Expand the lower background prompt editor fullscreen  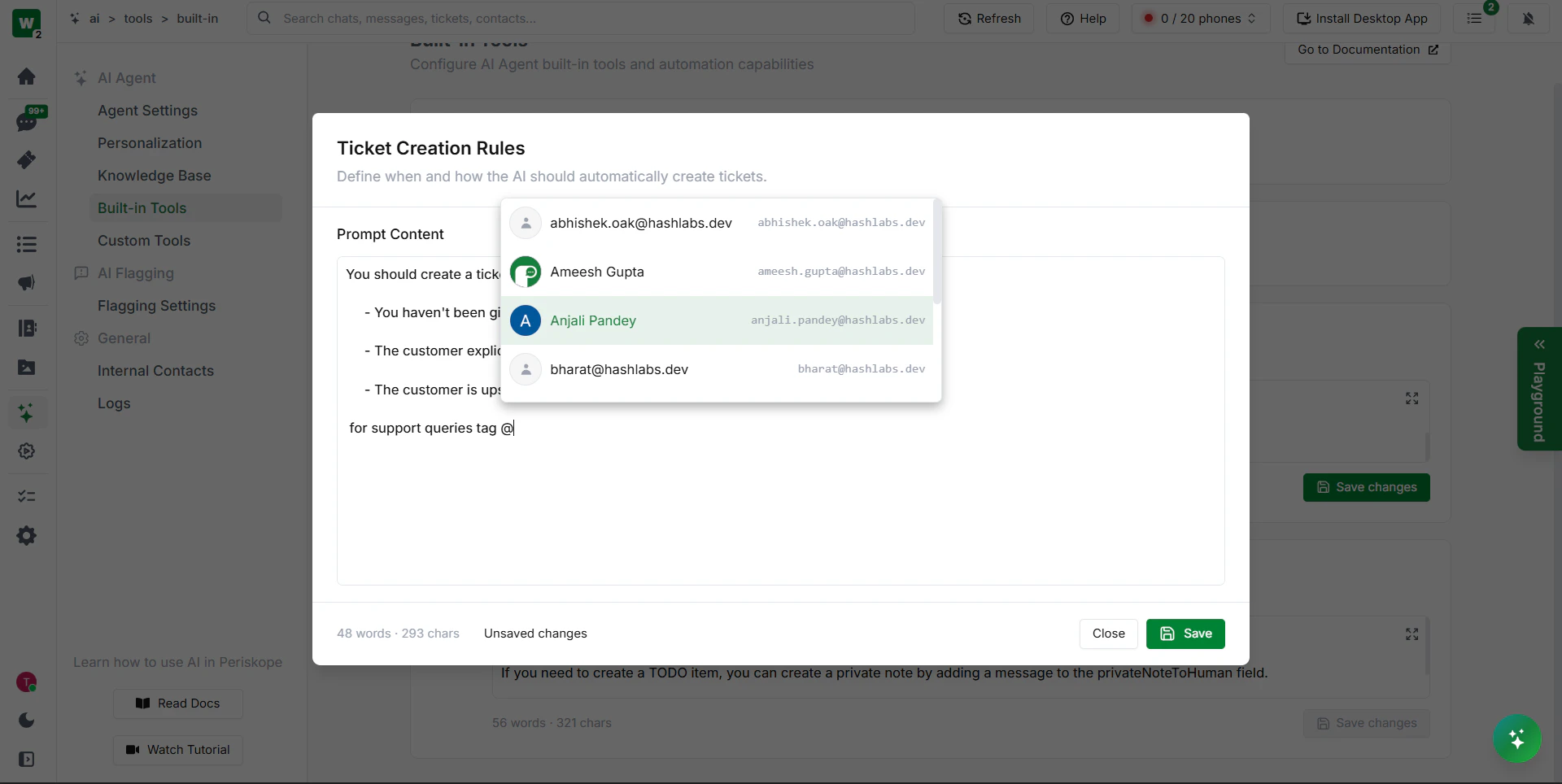point(1412,634)
